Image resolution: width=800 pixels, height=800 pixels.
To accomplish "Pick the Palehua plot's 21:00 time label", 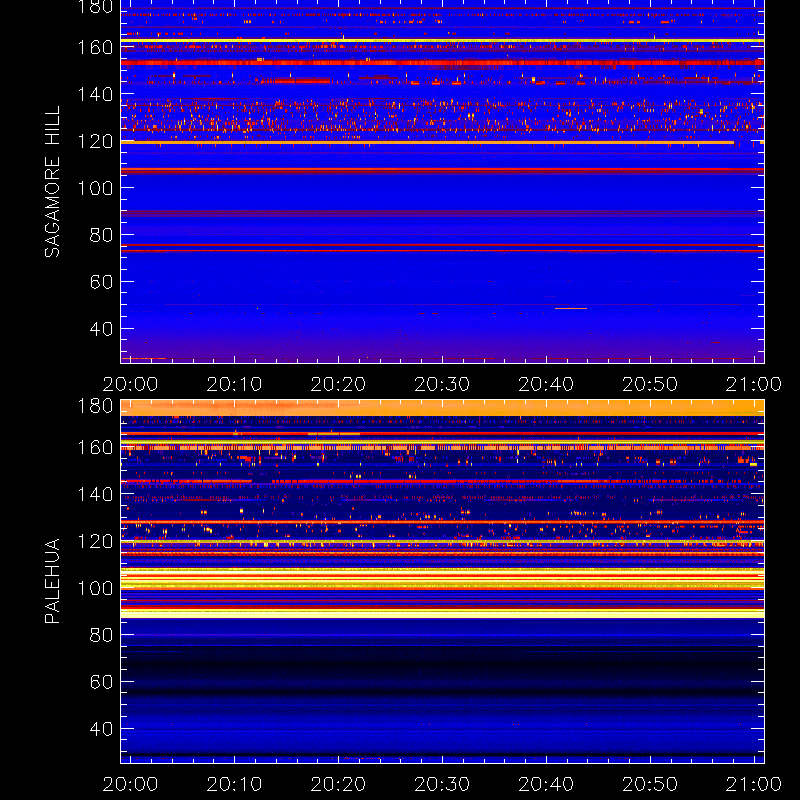I will click(754, 784).
